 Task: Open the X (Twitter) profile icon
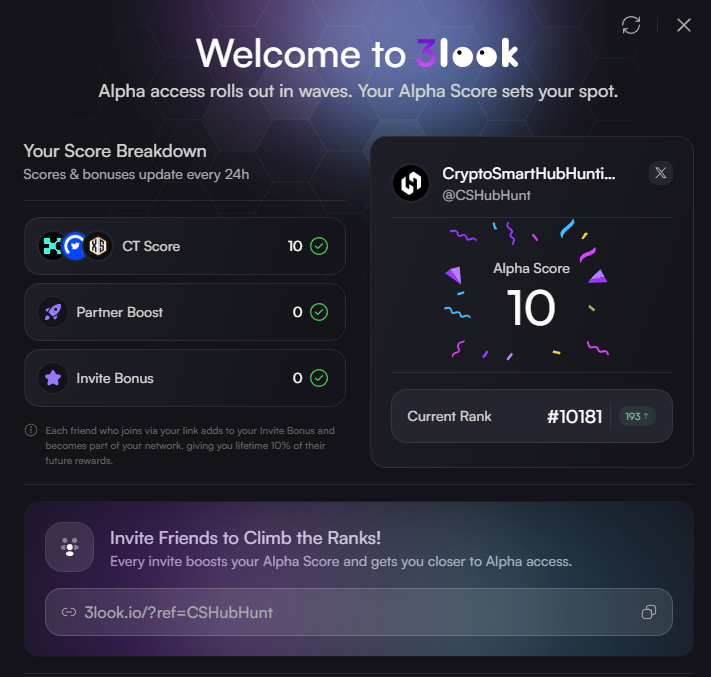pos(661,173)
